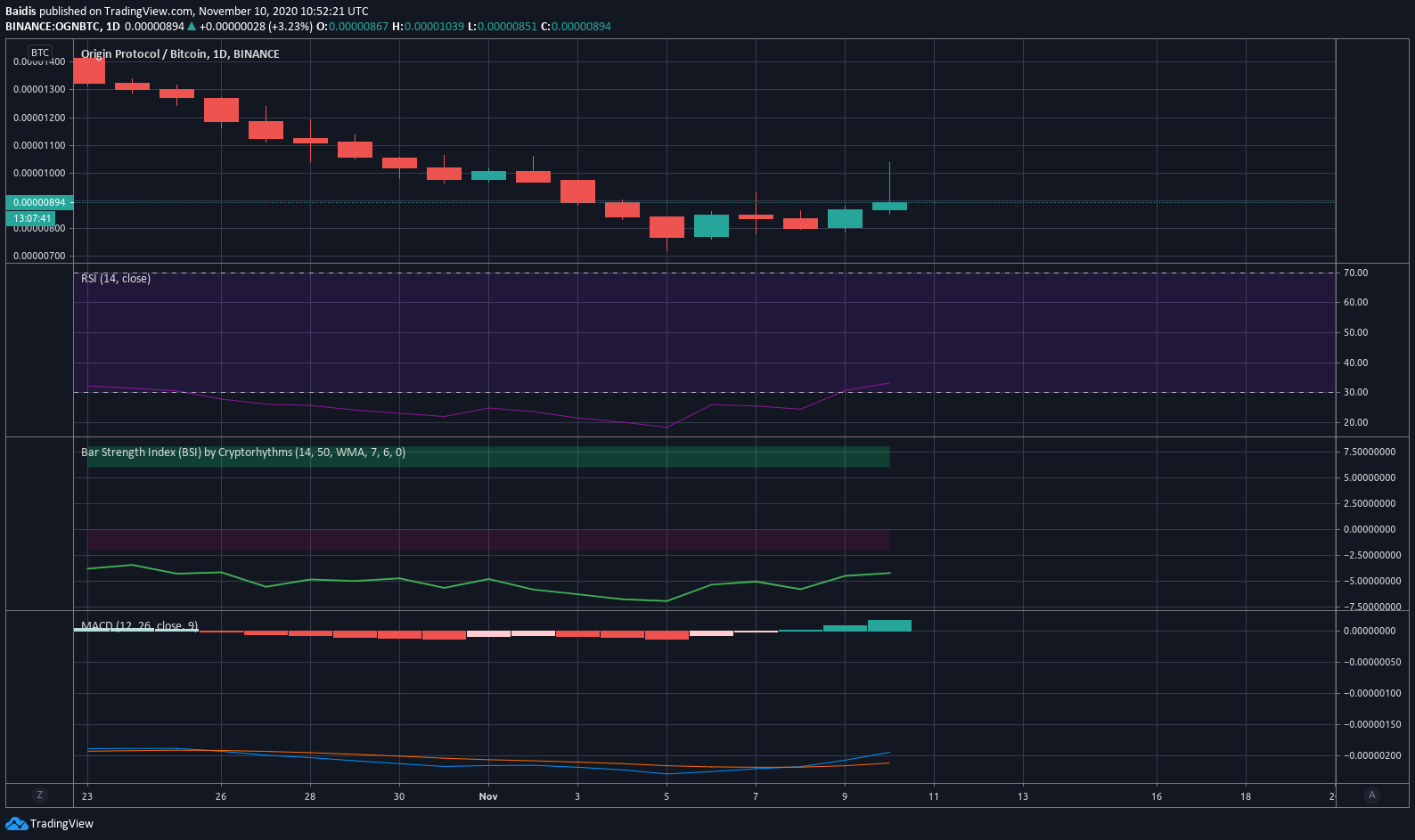Click date axis label 26
The height and width of the screenshot is (840, 1415).
pyautogui.click(x=221, y=796)
